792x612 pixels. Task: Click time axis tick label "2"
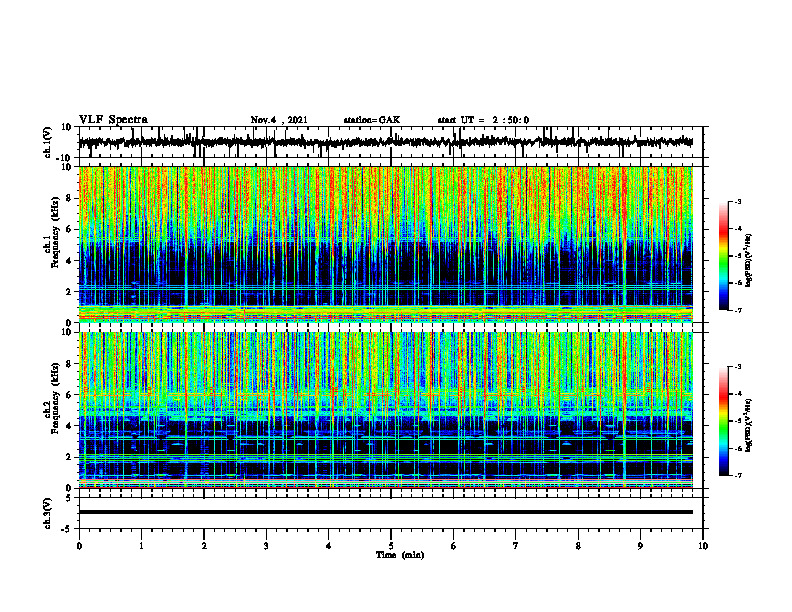(x=204, y=546)
